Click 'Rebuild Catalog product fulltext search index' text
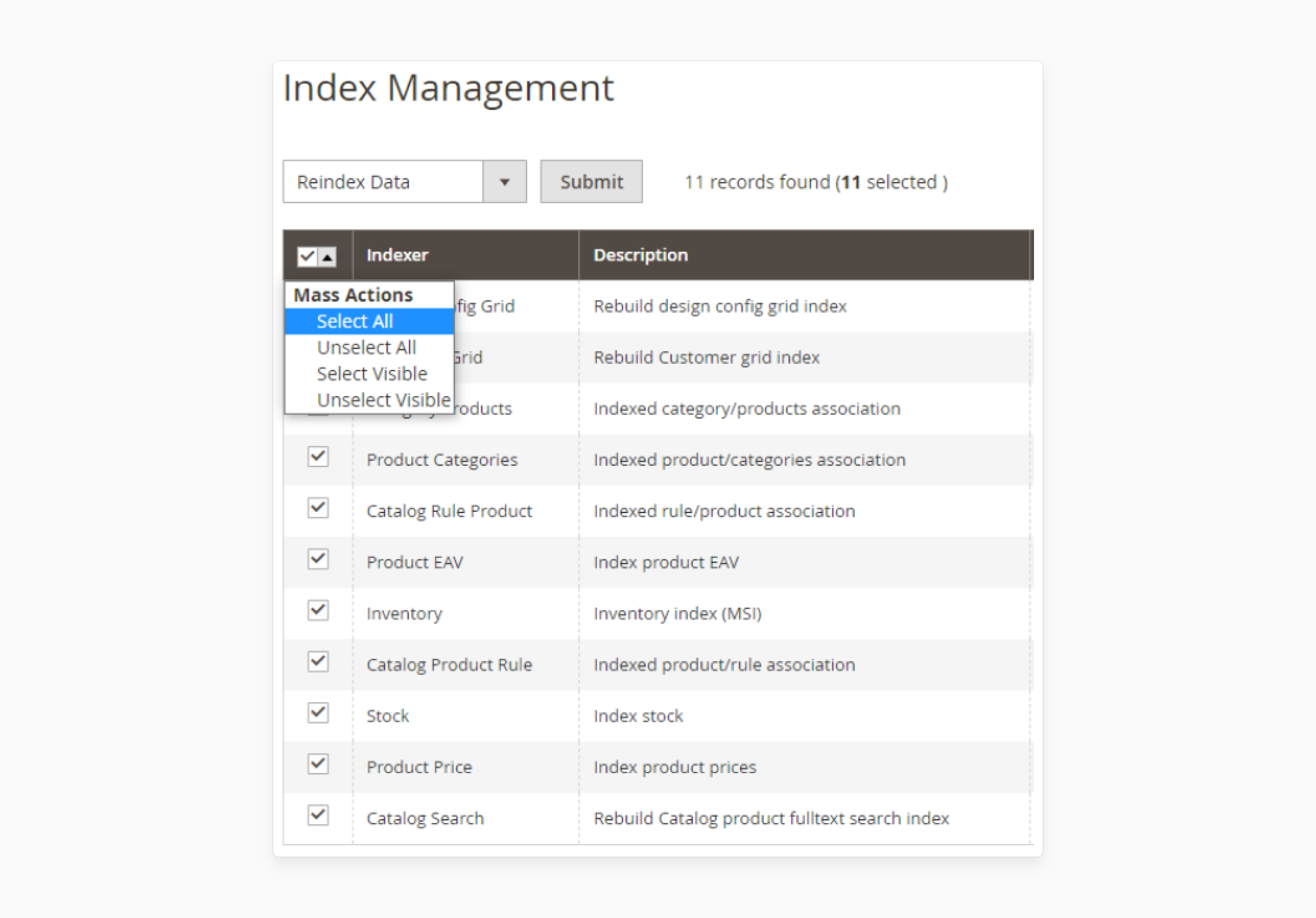 [x=771, y=818]
